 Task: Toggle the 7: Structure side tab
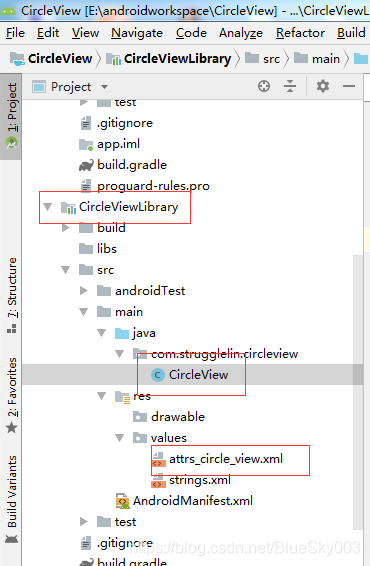click(12, 295)
